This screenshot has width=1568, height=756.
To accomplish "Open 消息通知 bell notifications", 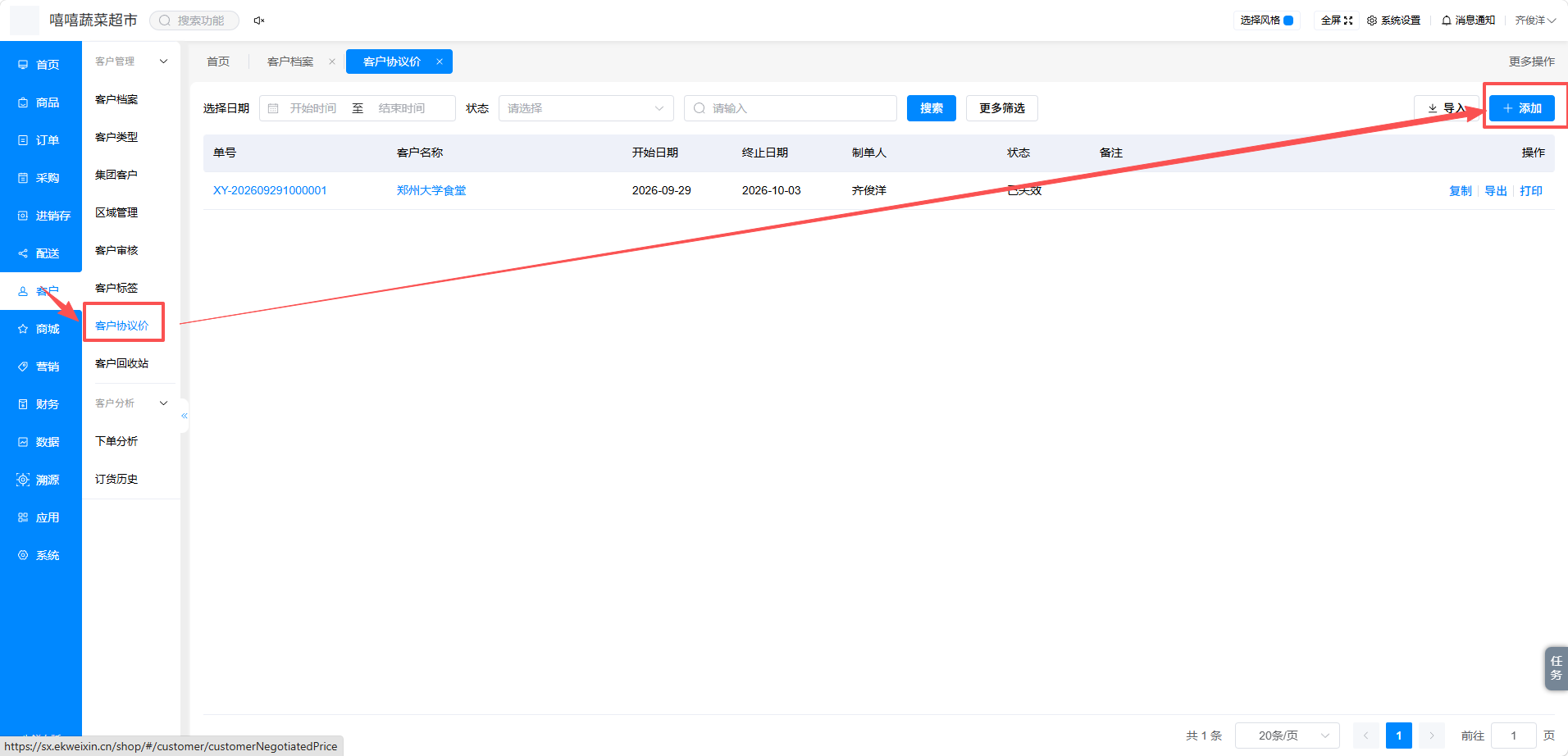I will click(x=1468, y=20).
